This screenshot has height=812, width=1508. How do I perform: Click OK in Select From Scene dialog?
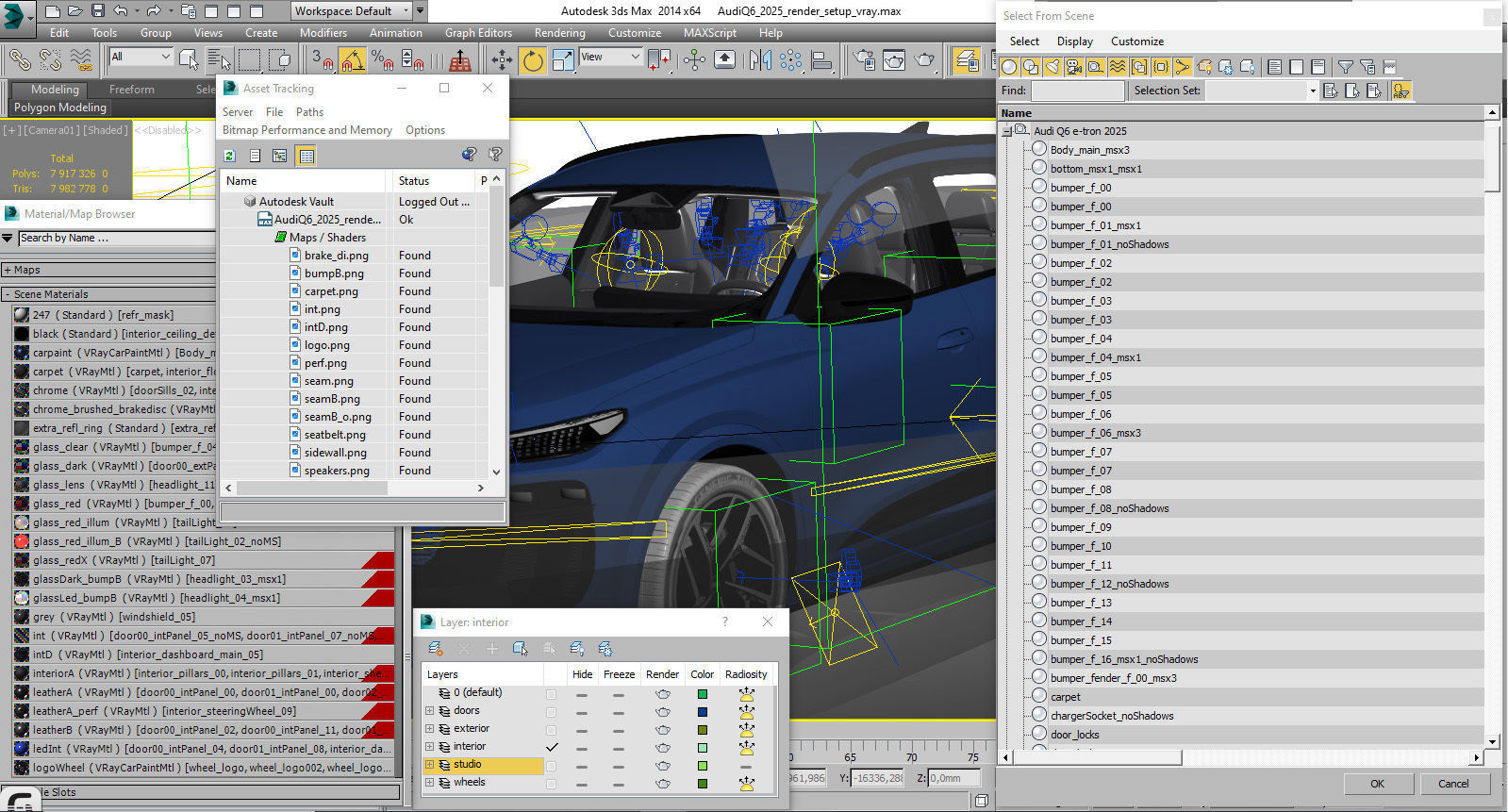(1377, 784)
